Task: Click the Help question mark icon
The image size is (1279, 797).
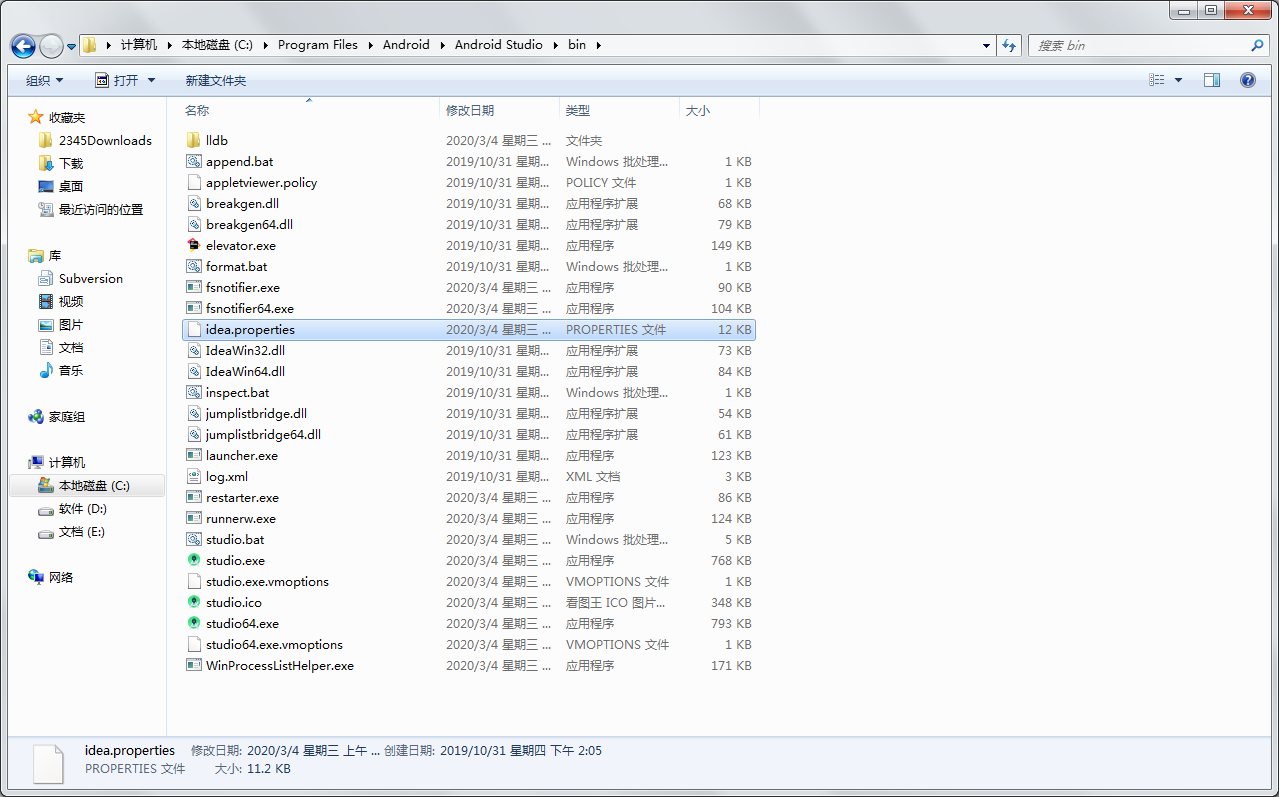Action: 1246,80
